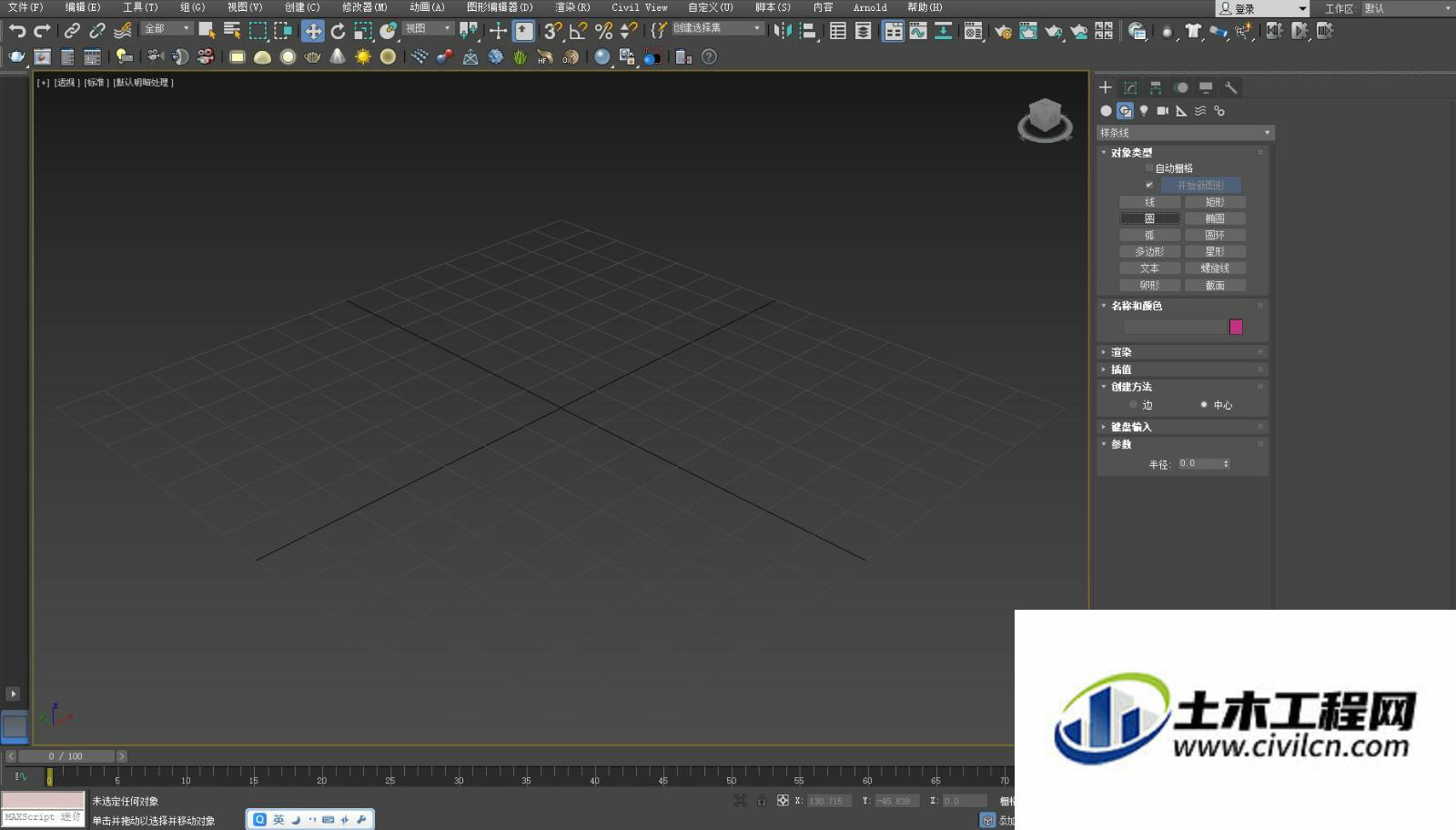Select the Lights category icon

[1144, 111]
